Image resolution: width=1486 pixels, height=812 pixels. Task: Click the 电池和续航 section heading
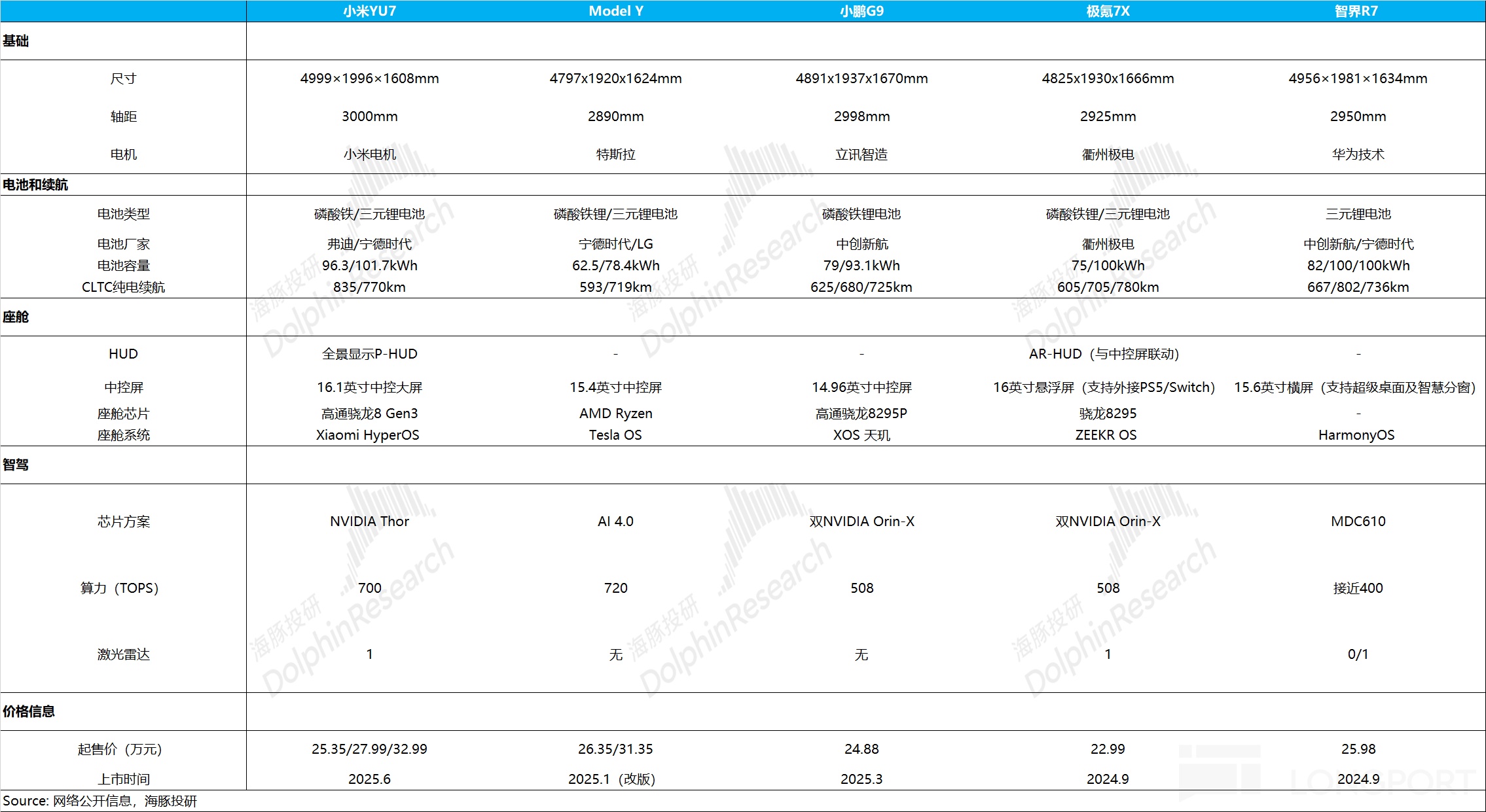click(x=35, y=185)
